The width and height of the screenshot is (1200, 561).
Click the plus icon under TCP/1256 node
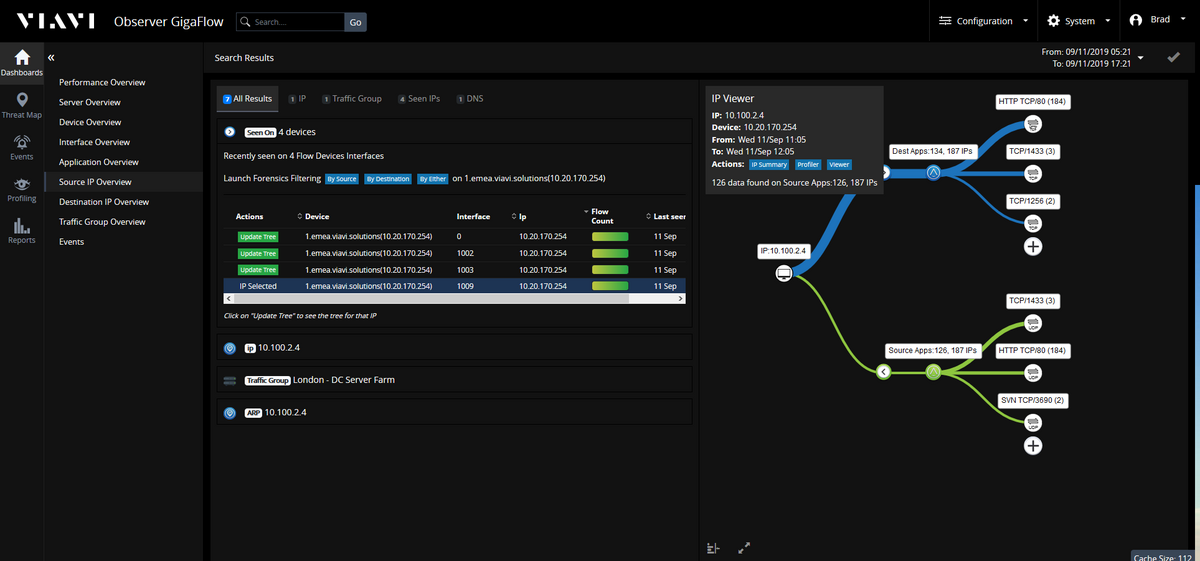[1033, 246]
